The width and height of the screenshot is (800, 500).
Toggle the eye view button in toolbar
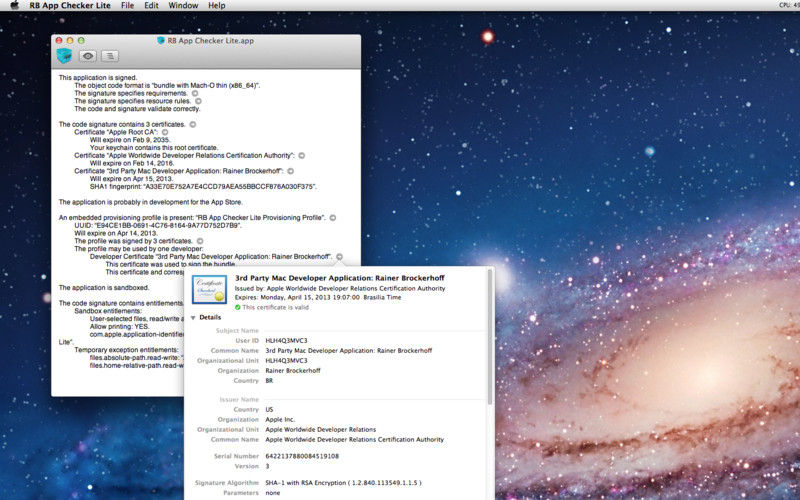coord(88,56)
